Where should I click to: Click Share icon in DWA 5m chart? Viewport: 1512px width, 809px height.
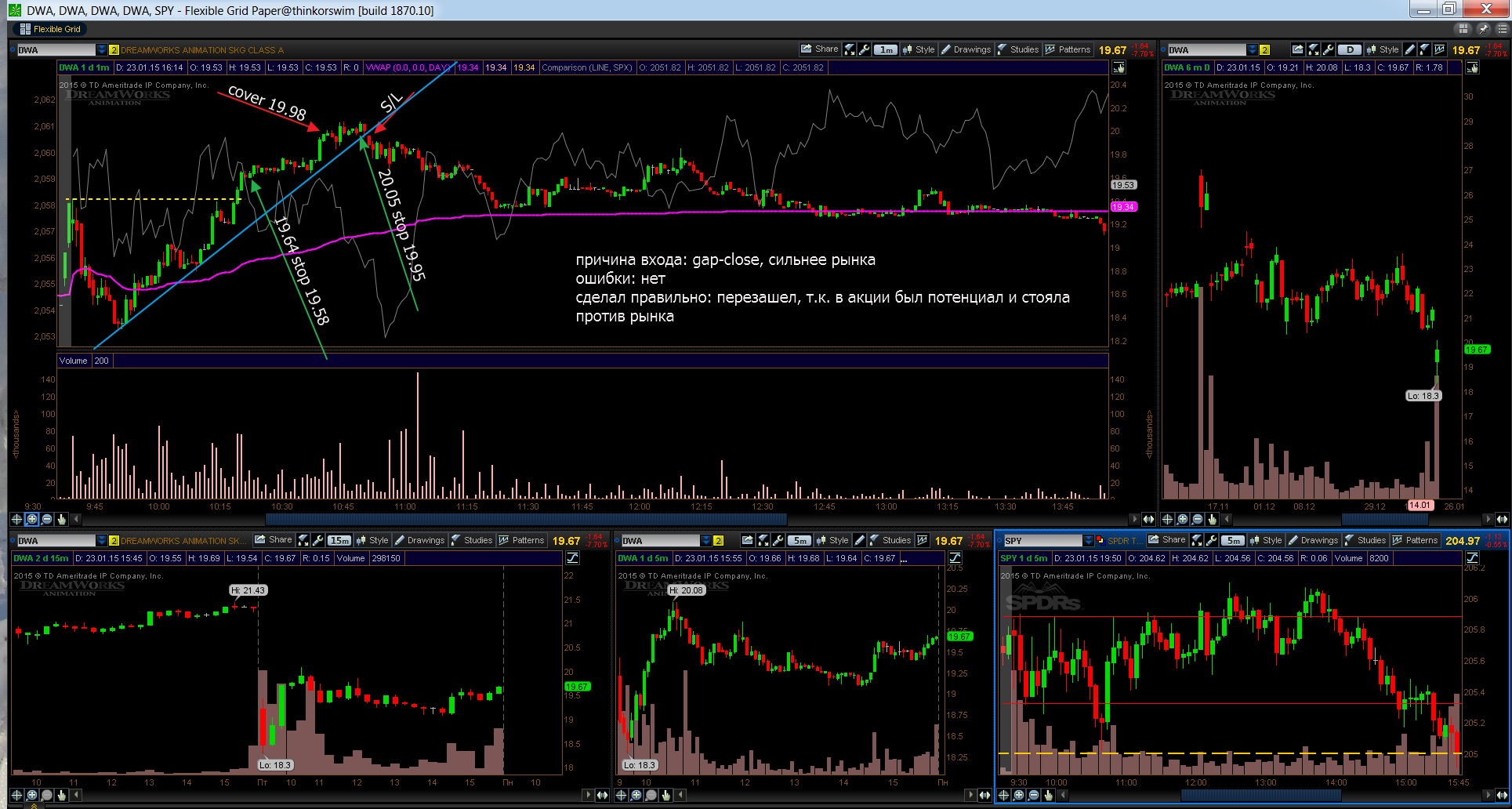tap(747, 540)
